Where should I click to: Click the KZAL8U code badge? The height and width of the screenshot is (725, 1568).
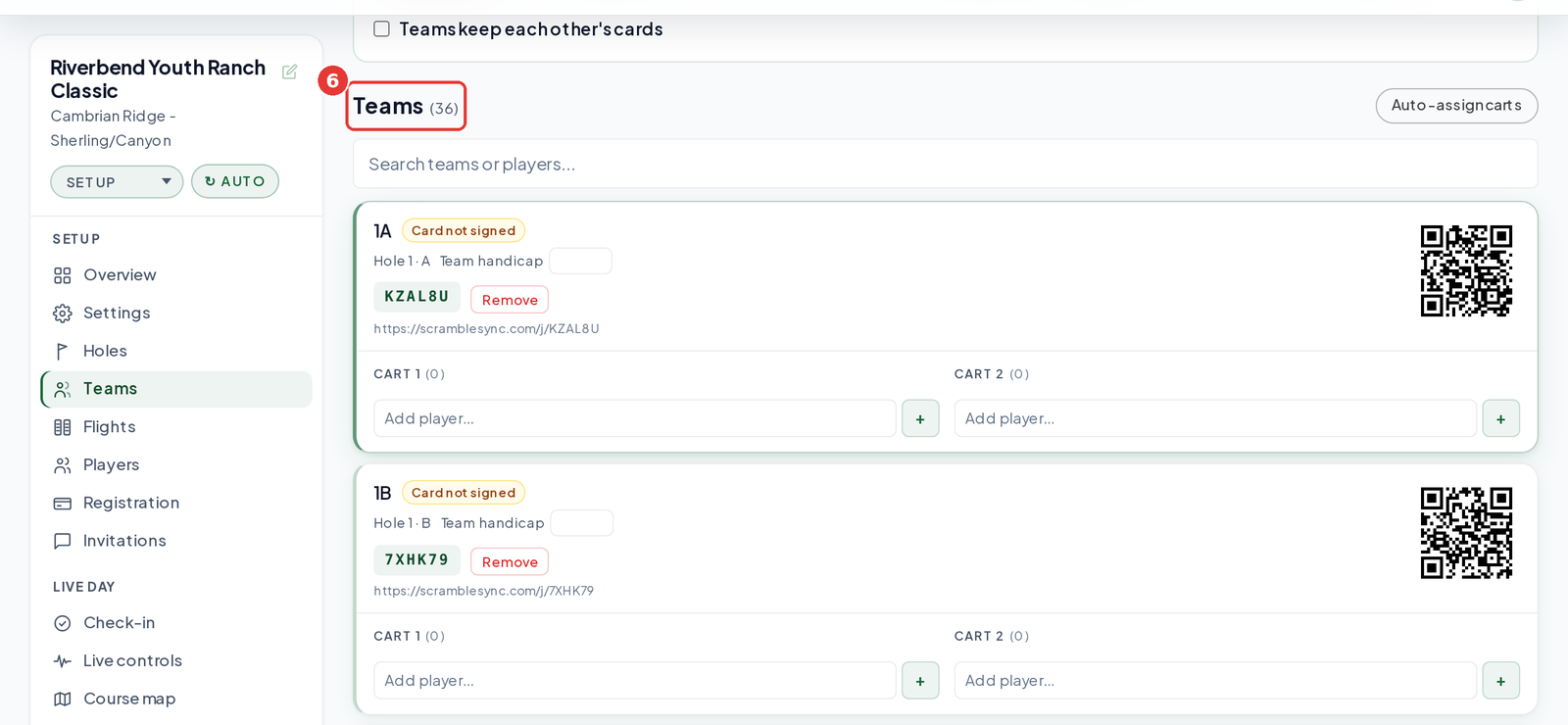[x=416, y=297]
